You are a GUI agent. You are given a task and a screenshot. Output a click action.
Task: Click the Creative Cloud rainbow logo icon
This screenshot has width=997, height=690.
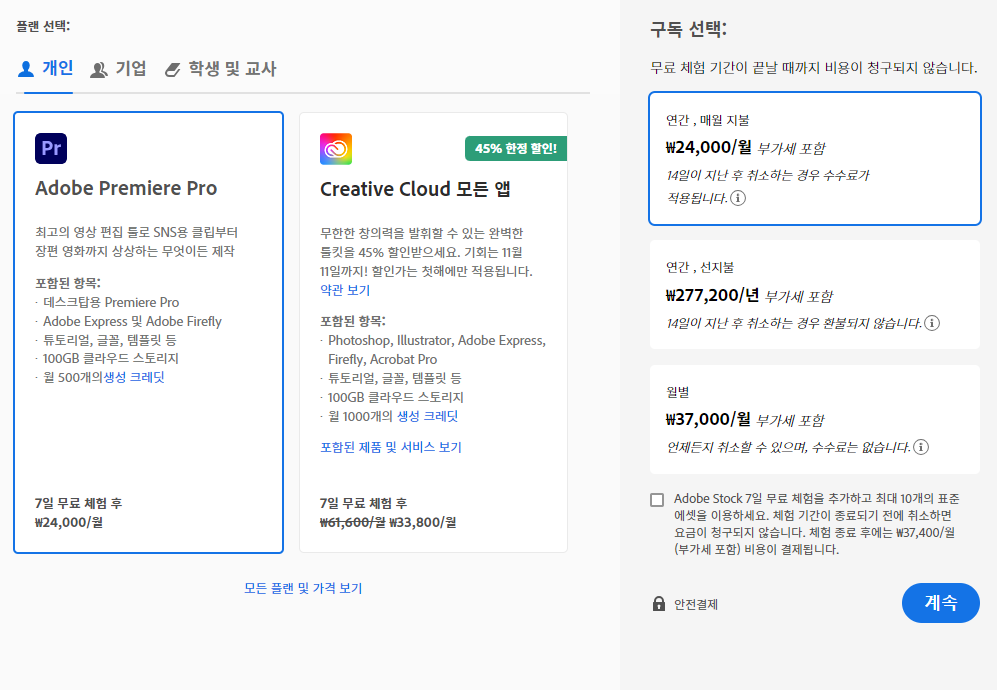coord(336,149)
